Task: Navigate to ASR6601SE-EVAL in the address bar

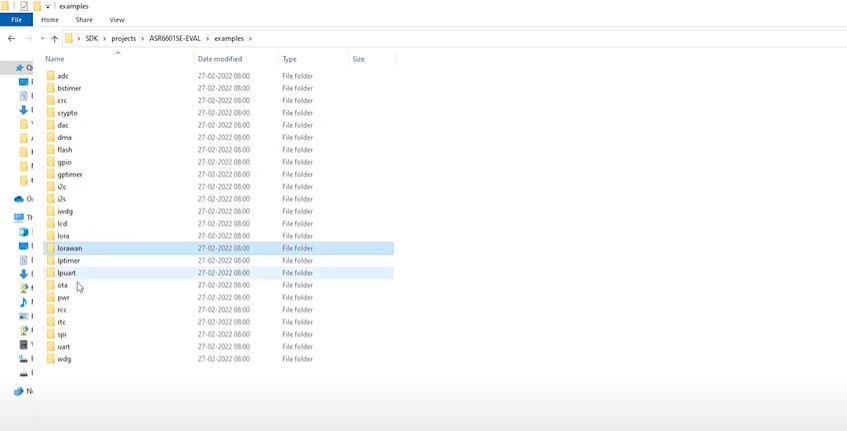Action: click(175, 39)
